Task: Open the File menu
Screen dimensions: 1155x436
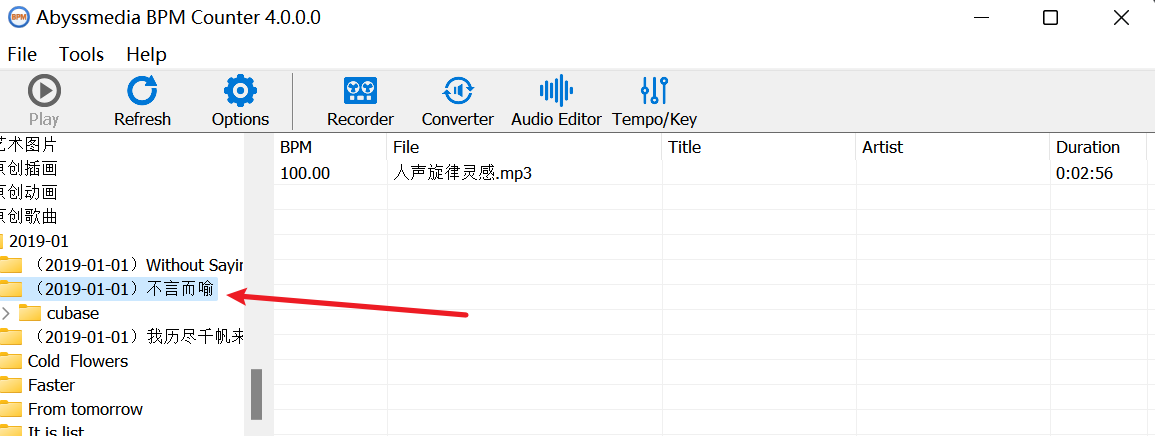Action: [22, 54]
